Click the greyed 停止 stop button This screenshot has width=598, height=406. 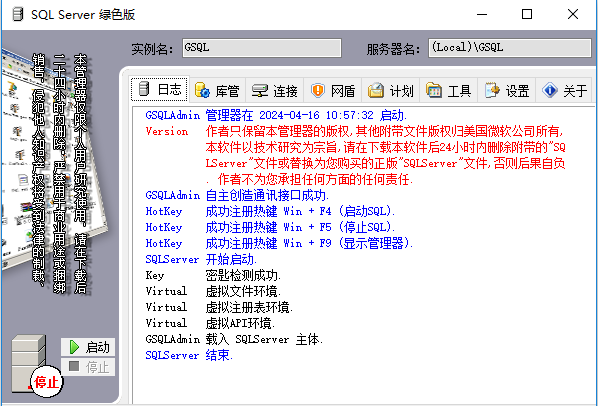(x=88, y=367)
